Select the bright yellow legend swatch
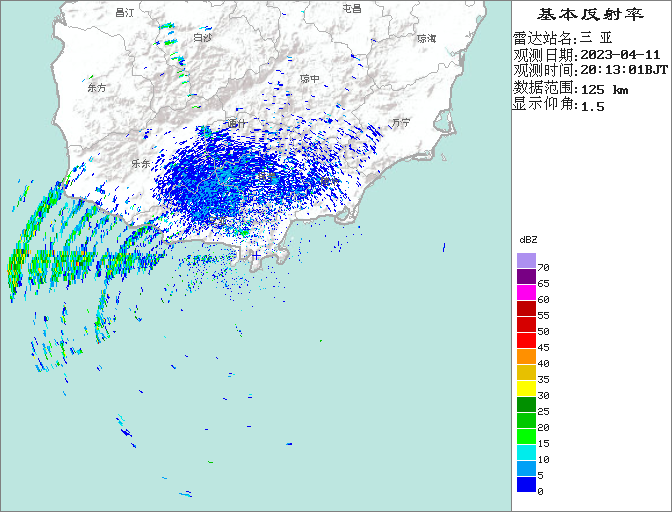Image resolution: width=672 pixels, height=512 pixels. tap(526, 389)
